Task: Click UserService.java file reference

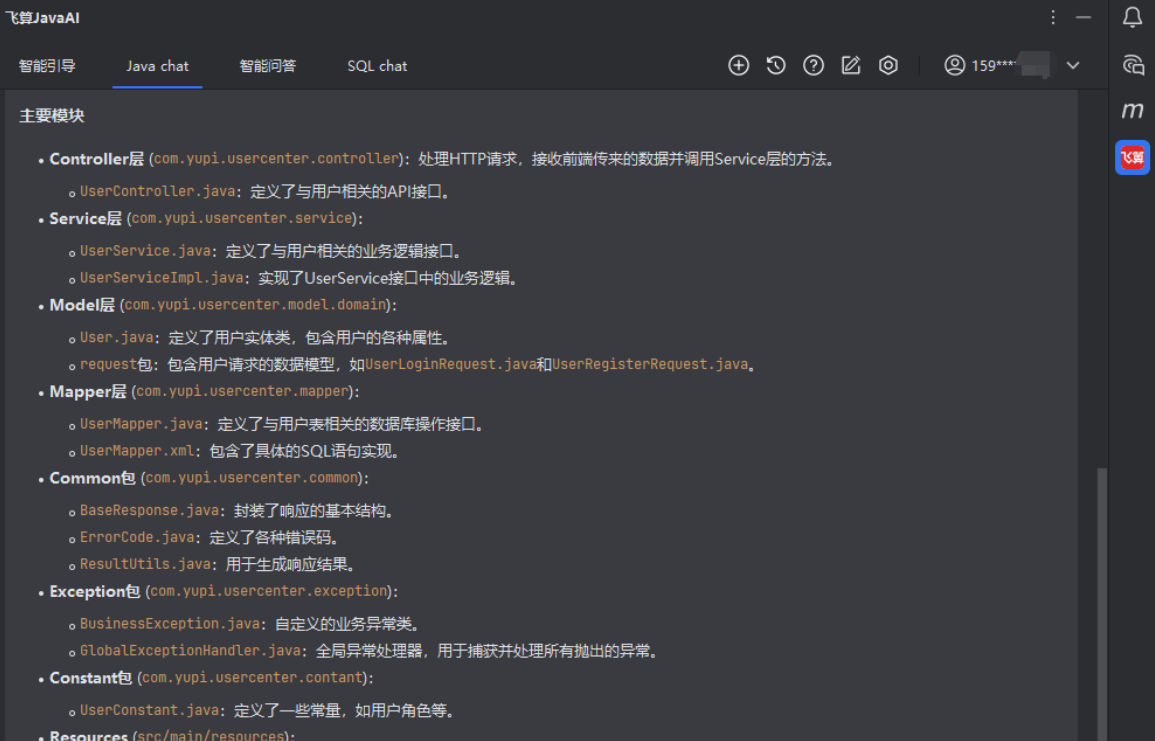Action: click(145, 251)
